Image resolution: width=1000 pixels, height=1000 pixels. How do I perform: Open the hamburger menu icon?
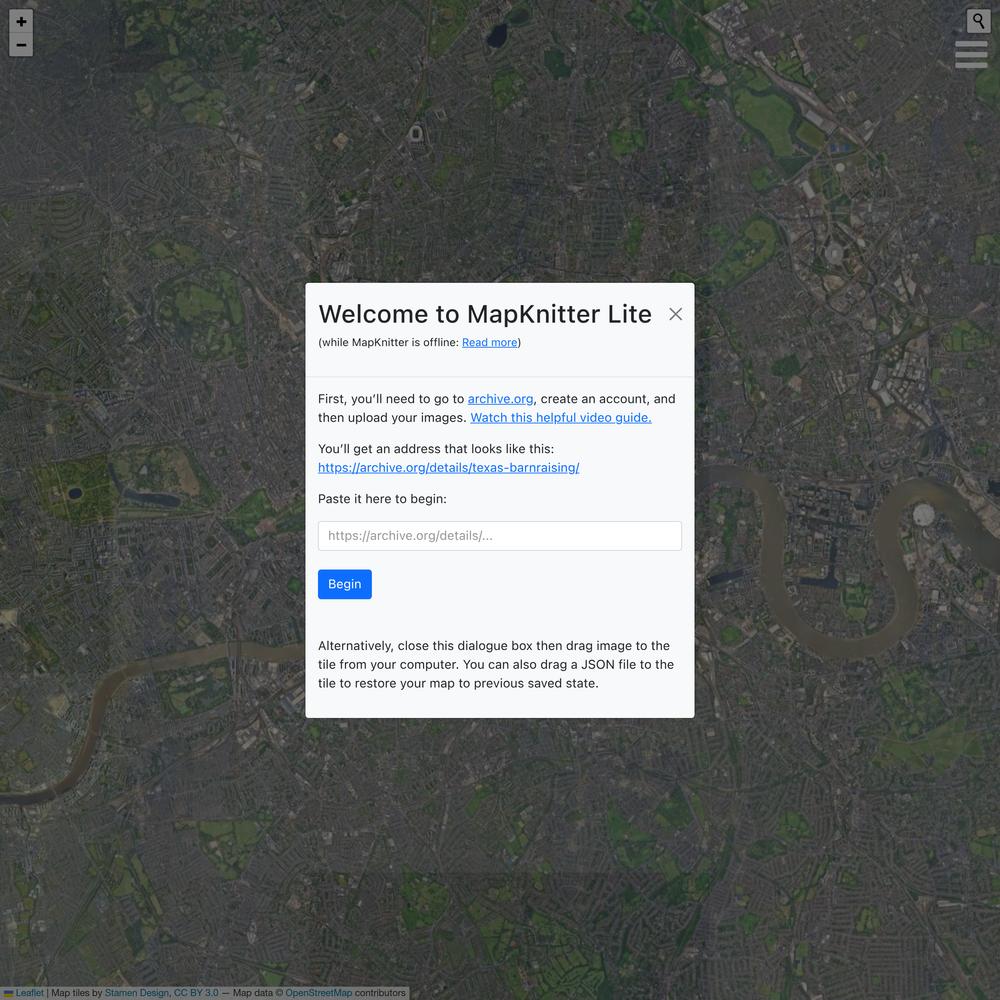click(x=971, y=54)
